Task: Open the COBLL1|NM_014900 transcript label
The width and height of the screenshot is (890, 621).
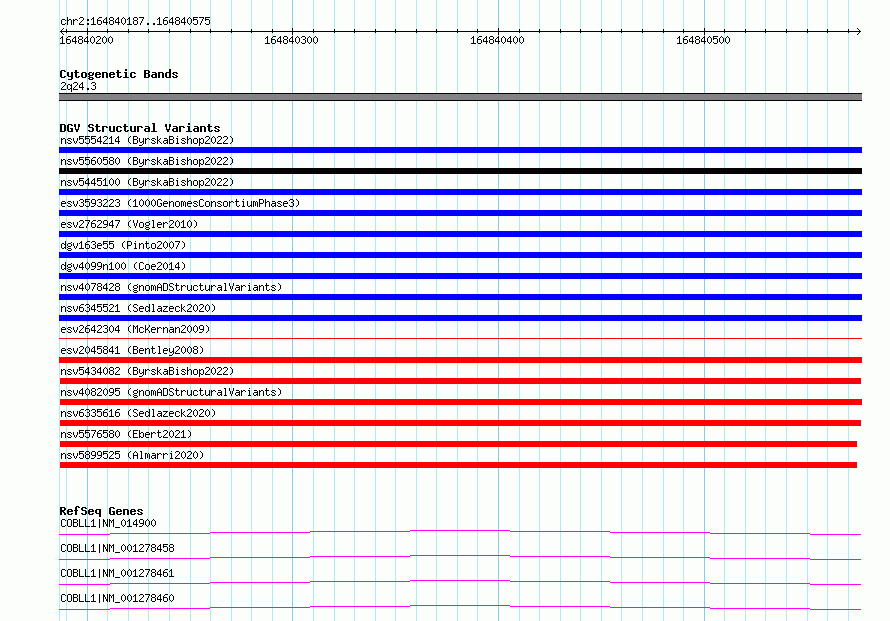Action: tap(108, 523)
